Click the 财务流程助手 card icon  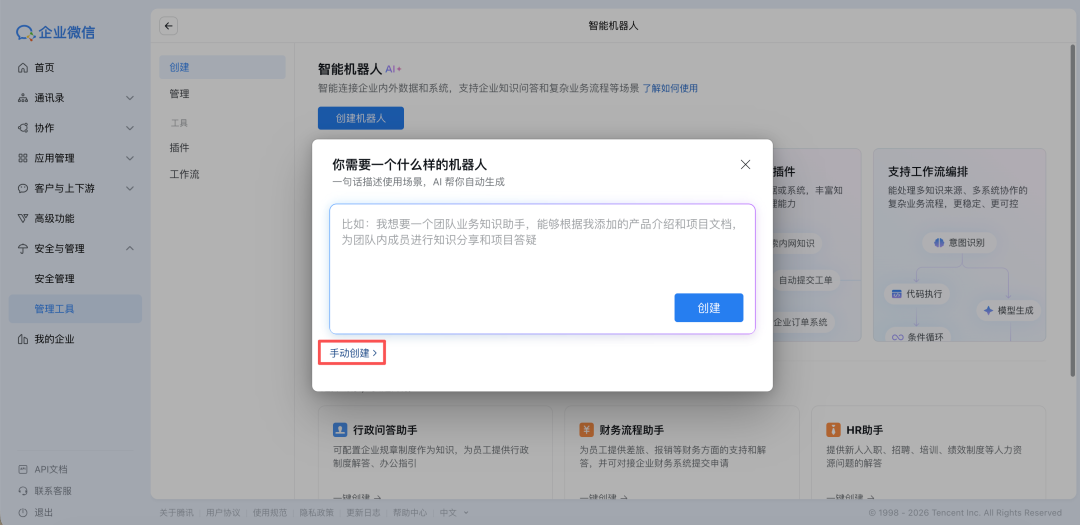pyautogui.click(x=586, y=430)
